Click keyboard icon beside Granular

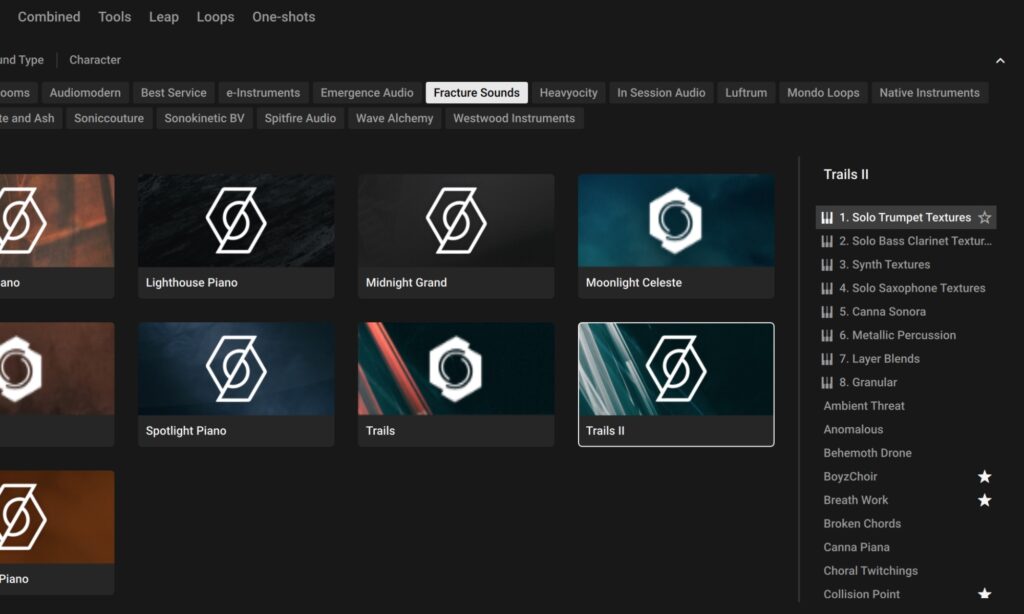tap(827, 382)
